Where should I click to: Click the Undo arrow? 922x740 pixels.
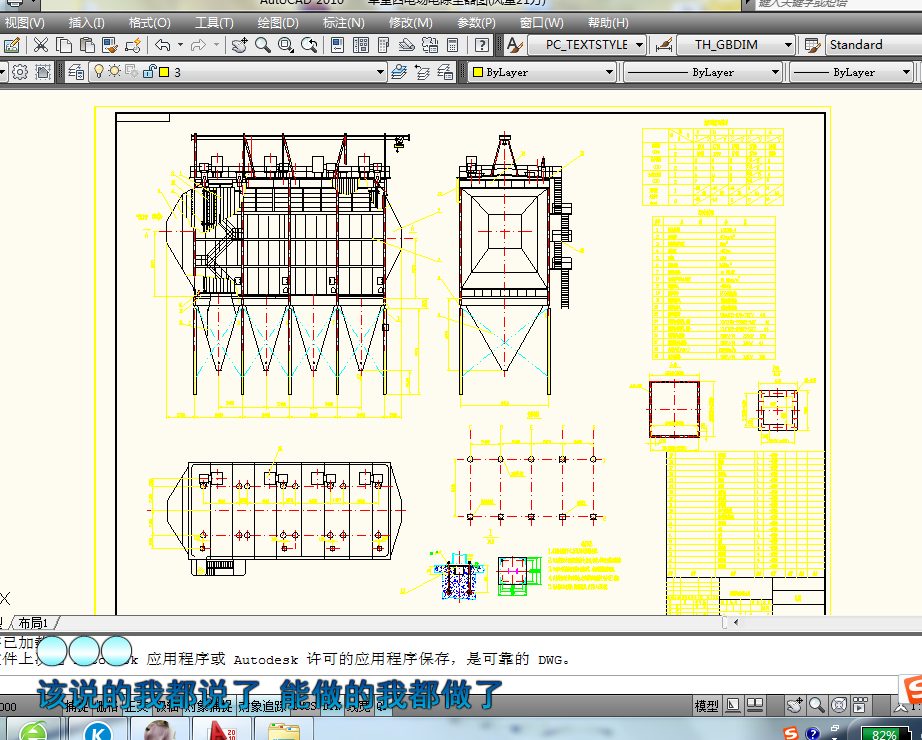[162, 45]
